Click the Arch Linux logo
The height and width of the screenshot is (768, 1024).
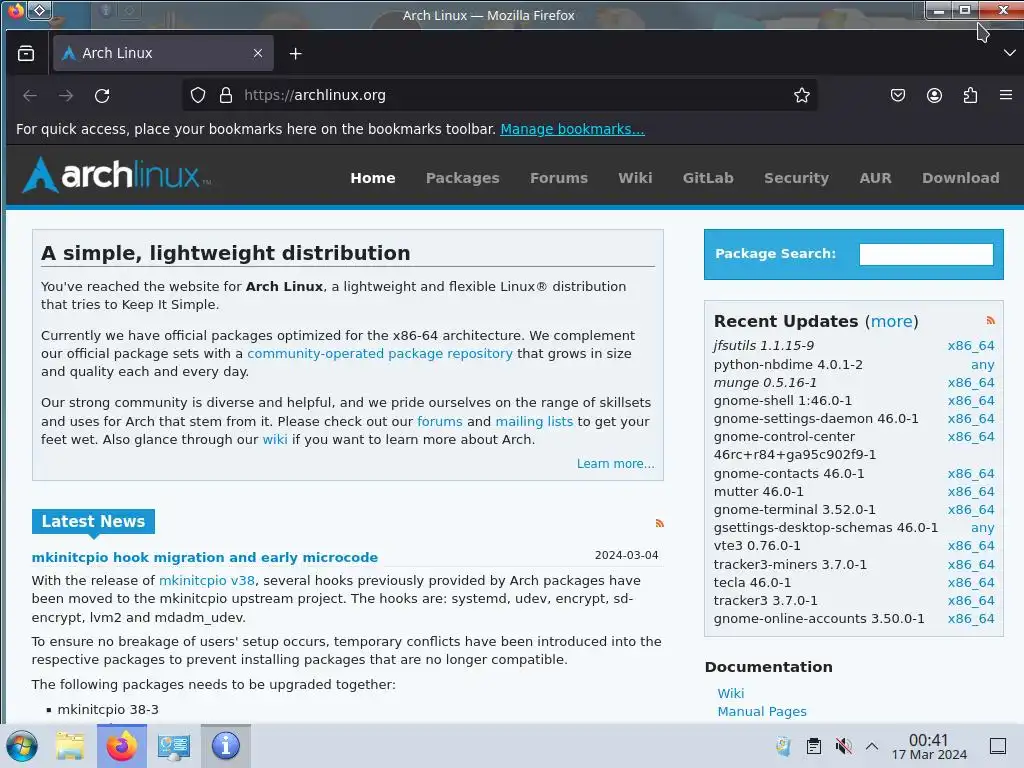point(117,175)
